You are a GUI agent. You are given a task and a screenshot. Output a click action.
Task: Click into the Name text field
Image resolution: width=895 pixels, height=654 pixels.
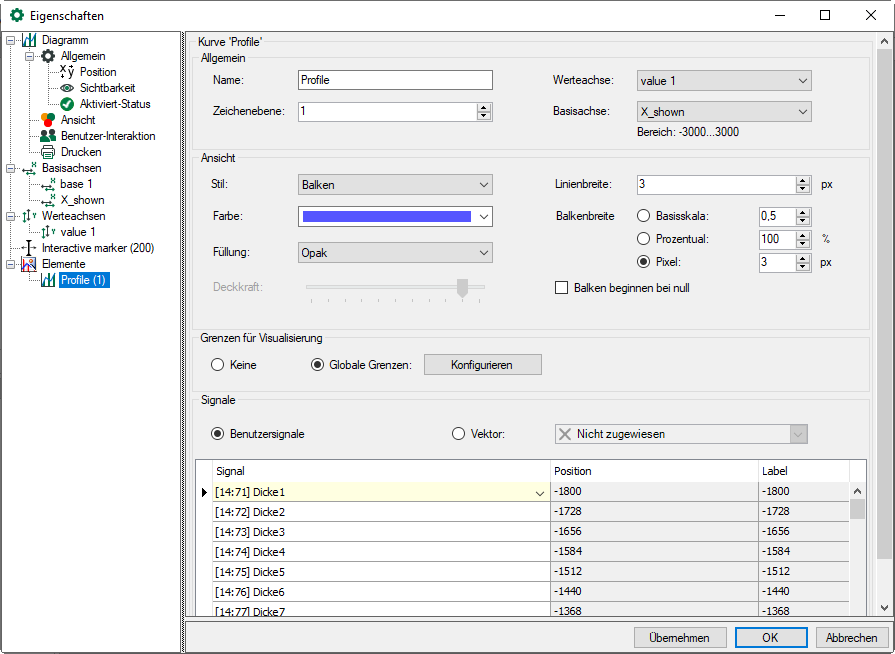point(395,80)
